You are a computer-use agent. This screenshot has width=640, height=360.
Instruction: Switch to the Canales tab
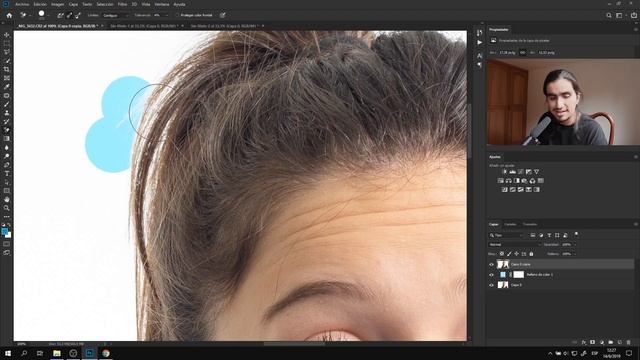tap(510, 224)
